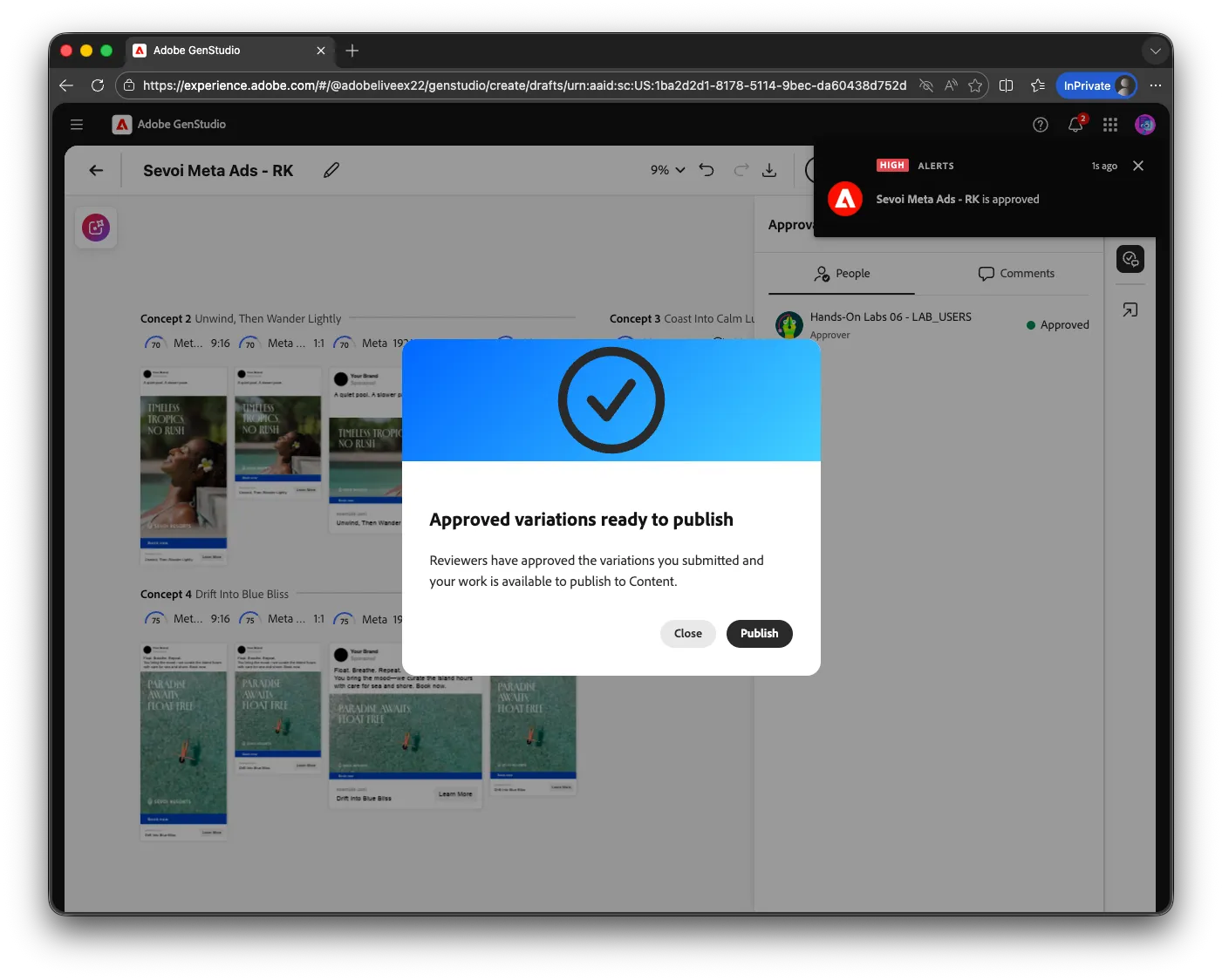Screen dimensions: 1222x980
Task: Click the Approved status label
Action: point(1058,325)
